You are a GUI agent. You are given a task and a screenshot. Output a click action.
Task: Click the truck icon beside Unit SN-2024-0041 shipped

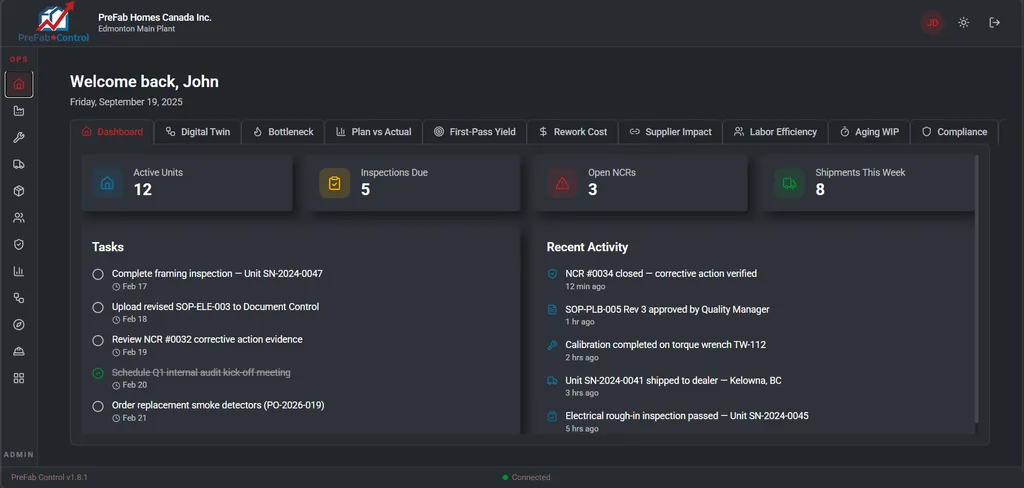pyautogui.click(x=552, y=380)
